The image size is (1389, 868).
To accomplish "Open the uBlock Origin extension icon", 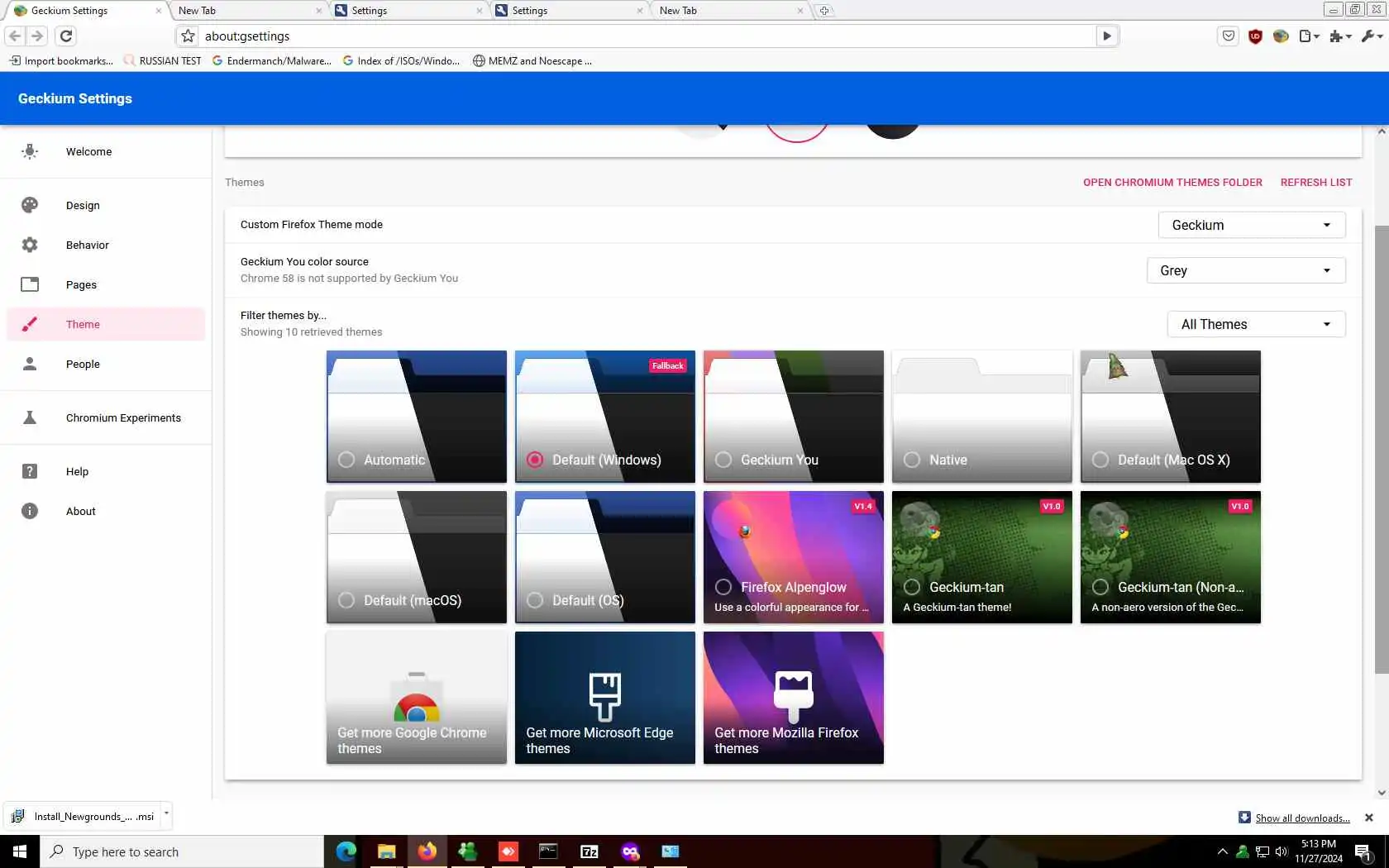I will pyautogui.click(x=1255, y=36).
